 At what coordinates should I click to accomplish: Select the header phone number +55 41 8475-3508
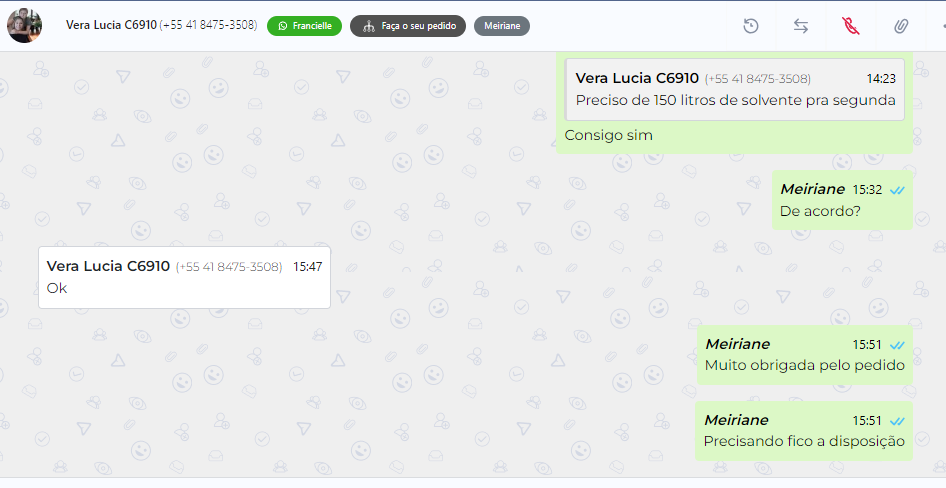coord(208,25)
